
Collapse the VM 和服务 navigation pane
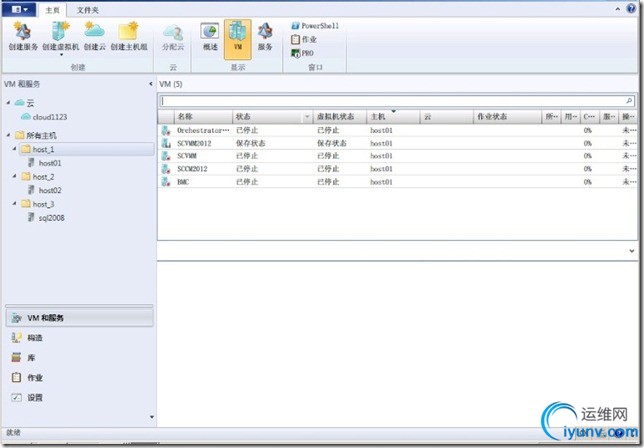pyautogui.click(x=151, y=84)
